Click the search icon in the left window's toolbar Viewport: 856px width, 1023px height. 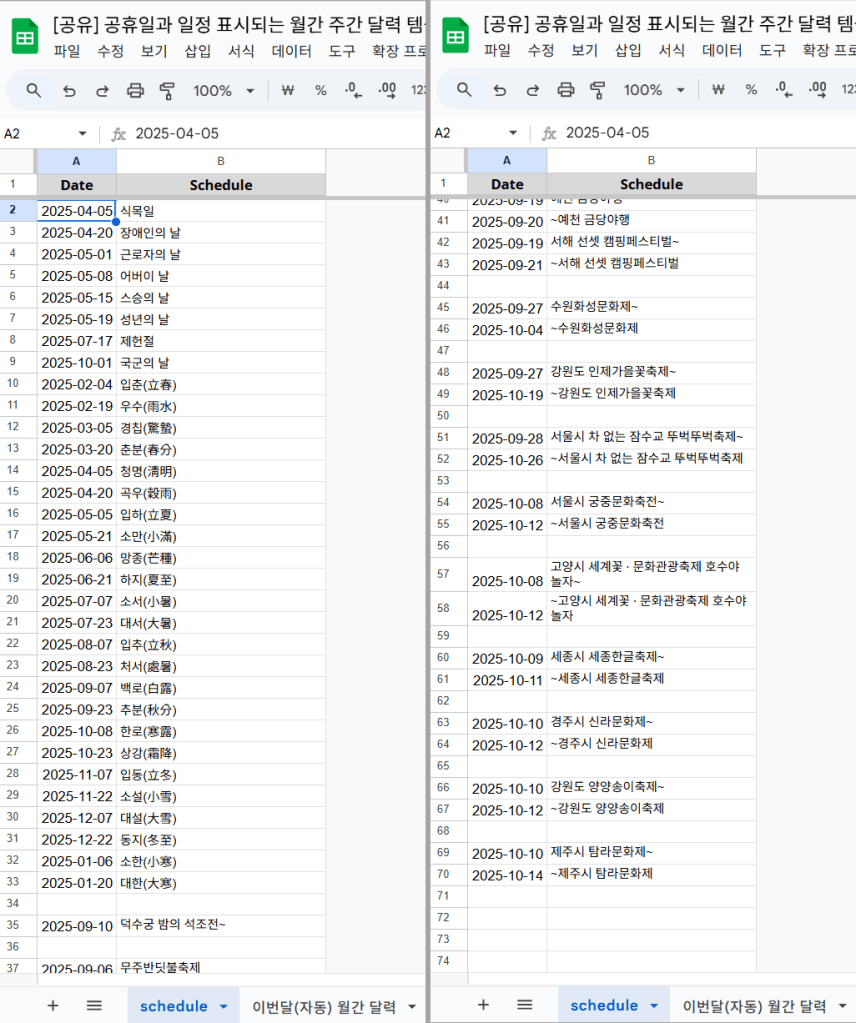(x=34, y=91)
